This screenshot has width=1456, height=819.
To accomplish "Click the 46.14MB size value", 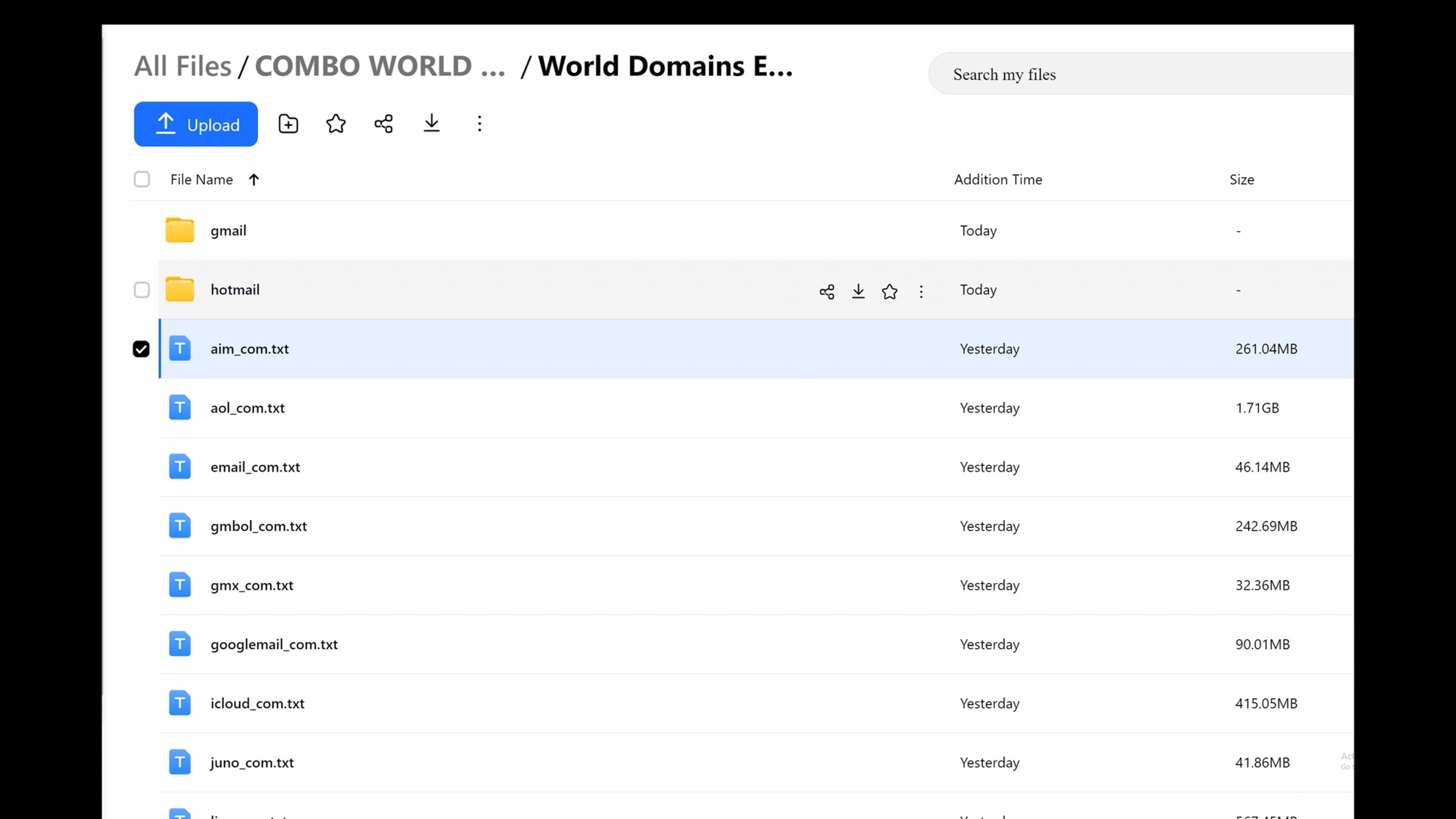I will [1262, 467].
